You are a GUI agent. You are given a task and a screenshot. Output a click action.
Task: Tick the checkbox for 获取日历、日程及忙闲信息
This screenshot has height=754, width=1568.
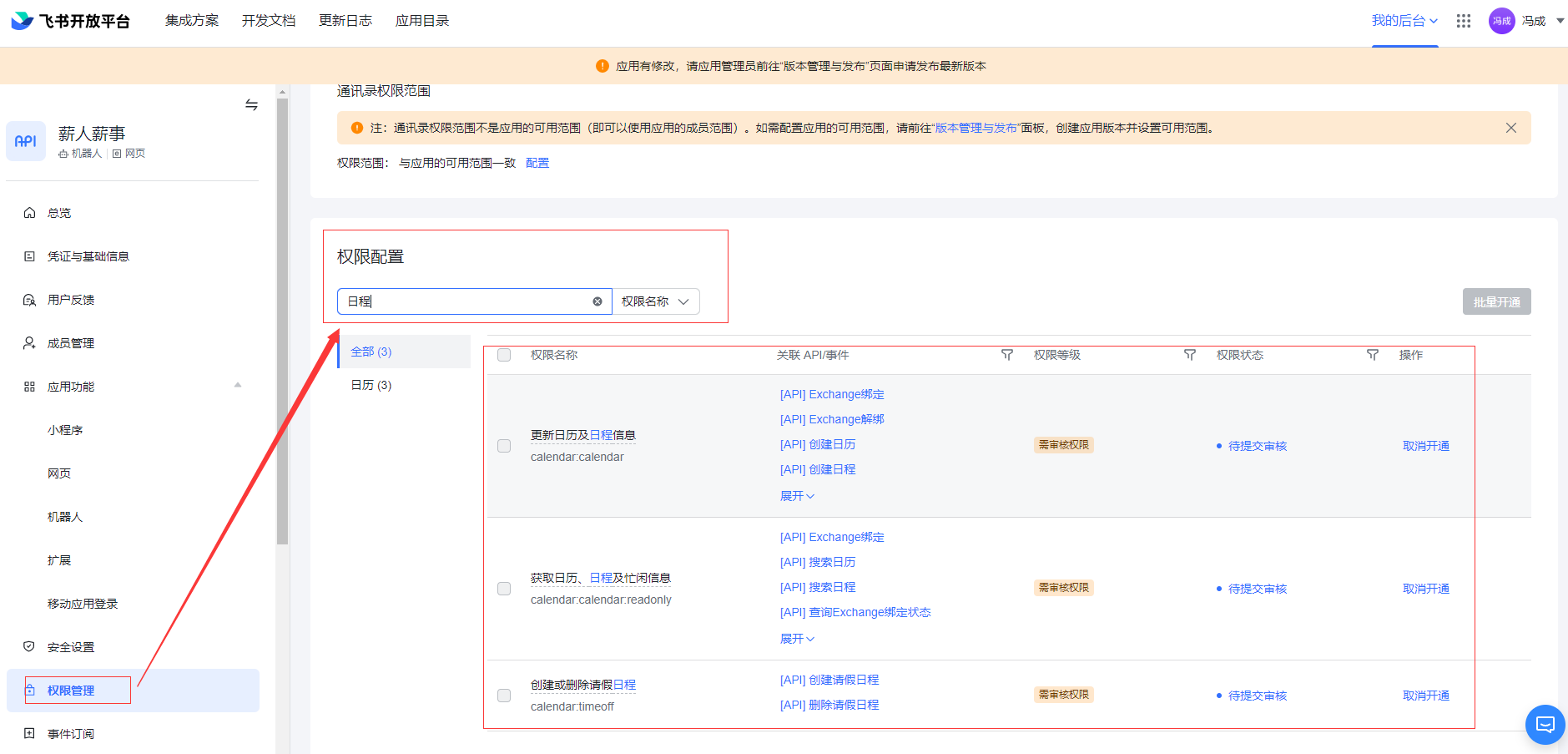pyautogui.click(x=504, y=589)
